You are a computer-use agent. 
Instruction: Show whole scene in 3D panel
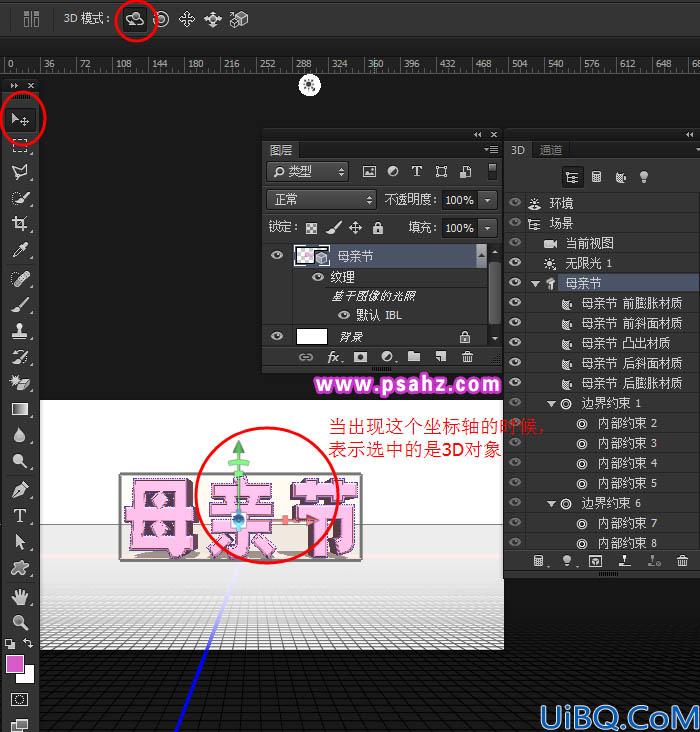[572, 177]
